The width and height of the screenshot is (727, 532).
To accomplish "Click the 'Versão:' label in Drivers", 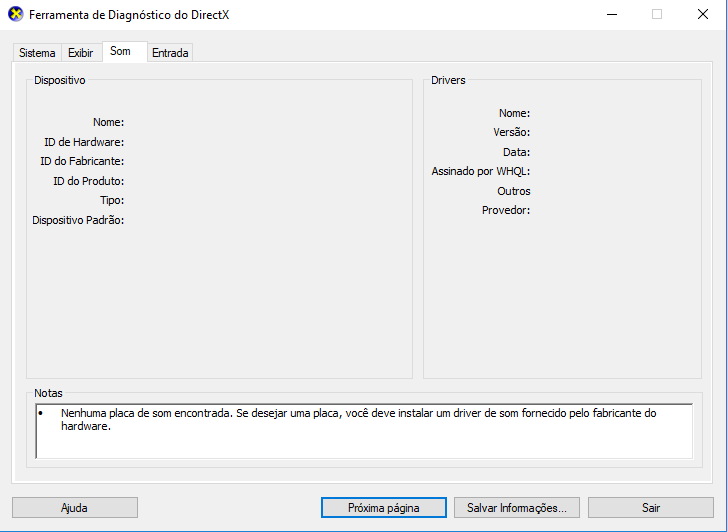I will tap(511, 132).
